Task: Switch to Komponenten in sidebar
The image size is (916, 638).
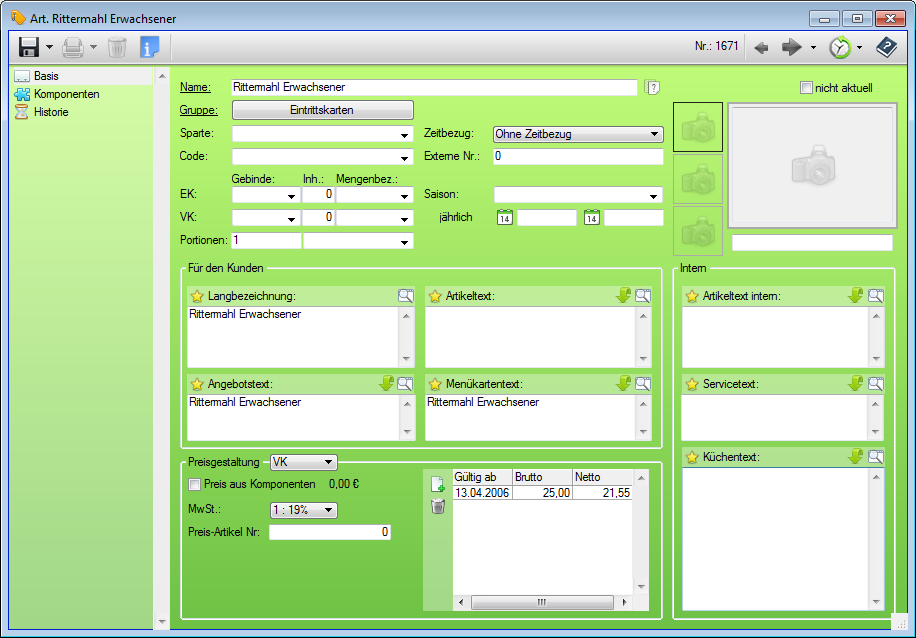Action: 66,94
